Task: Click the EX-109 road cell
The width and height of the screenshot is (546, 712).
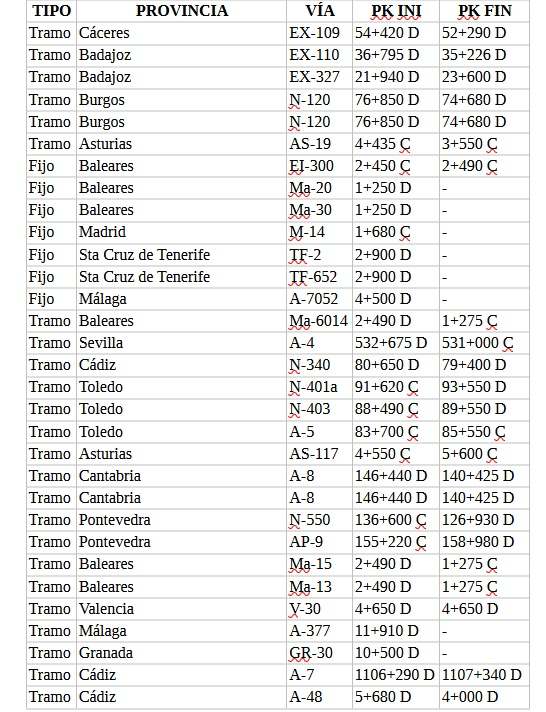Action: 319,33
